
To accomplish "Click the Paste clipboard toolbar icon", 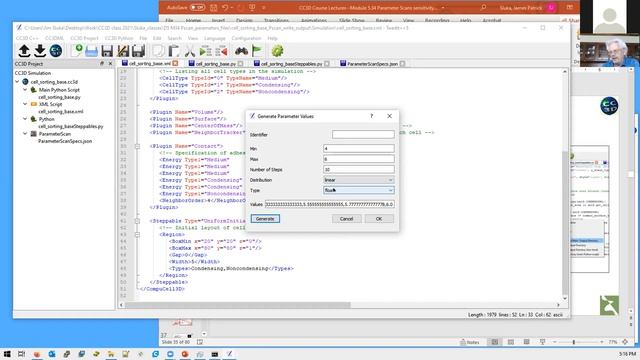I will coord(174,51).
